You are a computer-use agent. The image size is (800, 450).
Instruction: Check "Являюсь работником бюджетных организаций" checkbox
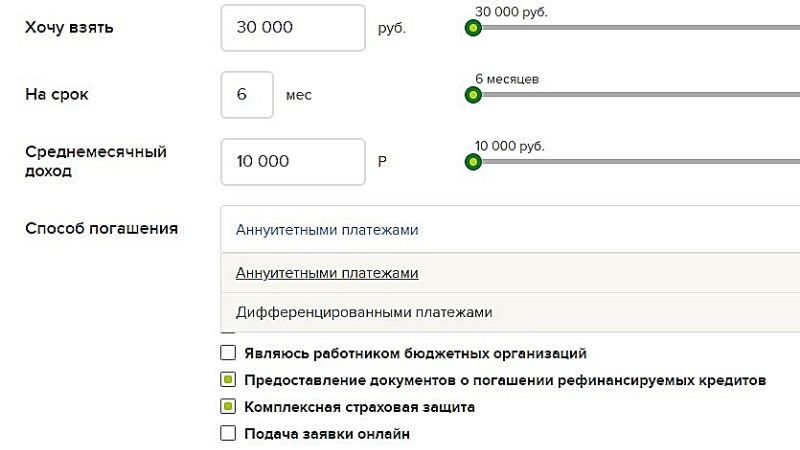click(228, 353)
